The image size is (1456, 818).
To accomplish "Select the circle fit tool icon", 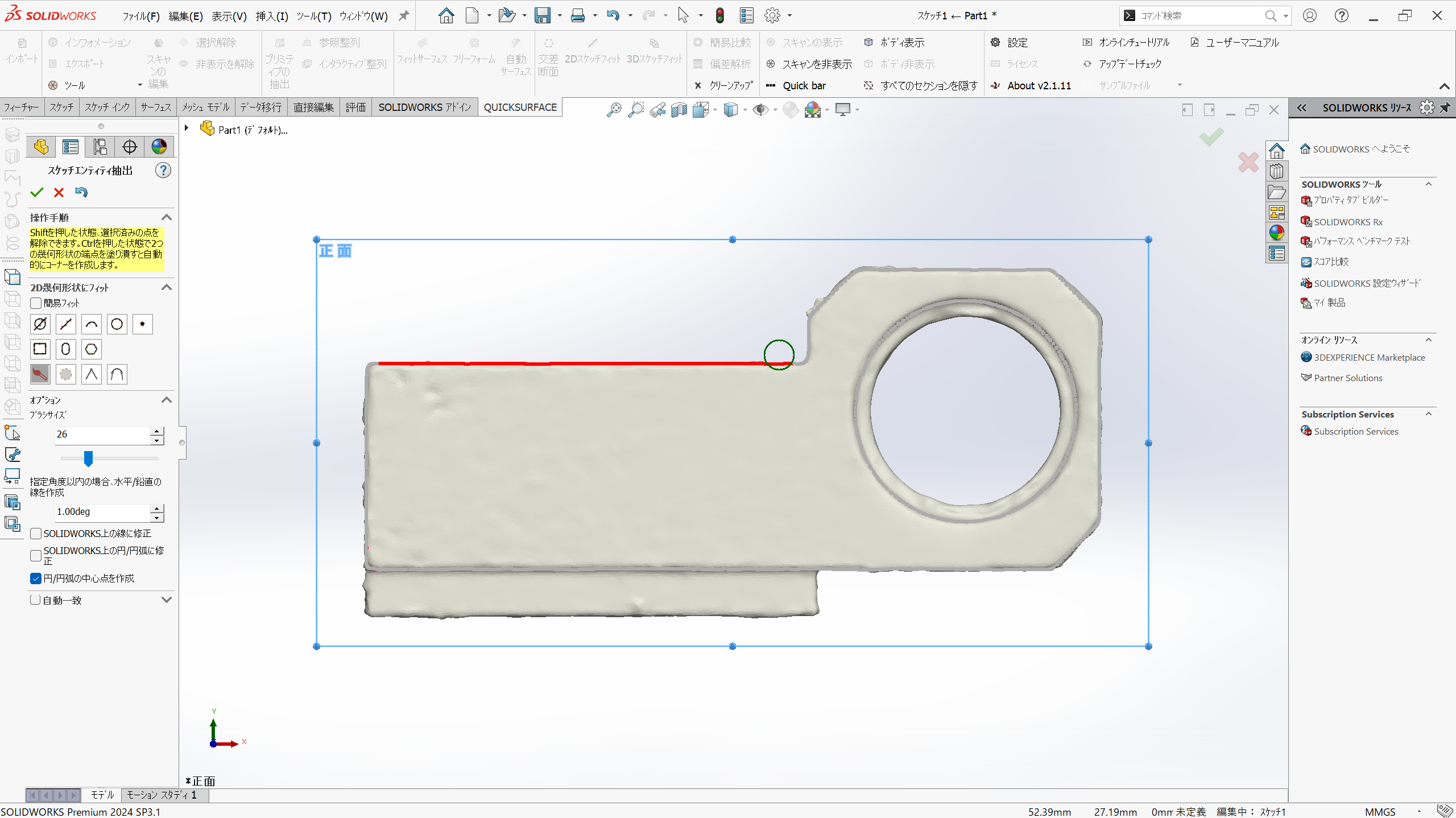I will click(x=117, y=324).
